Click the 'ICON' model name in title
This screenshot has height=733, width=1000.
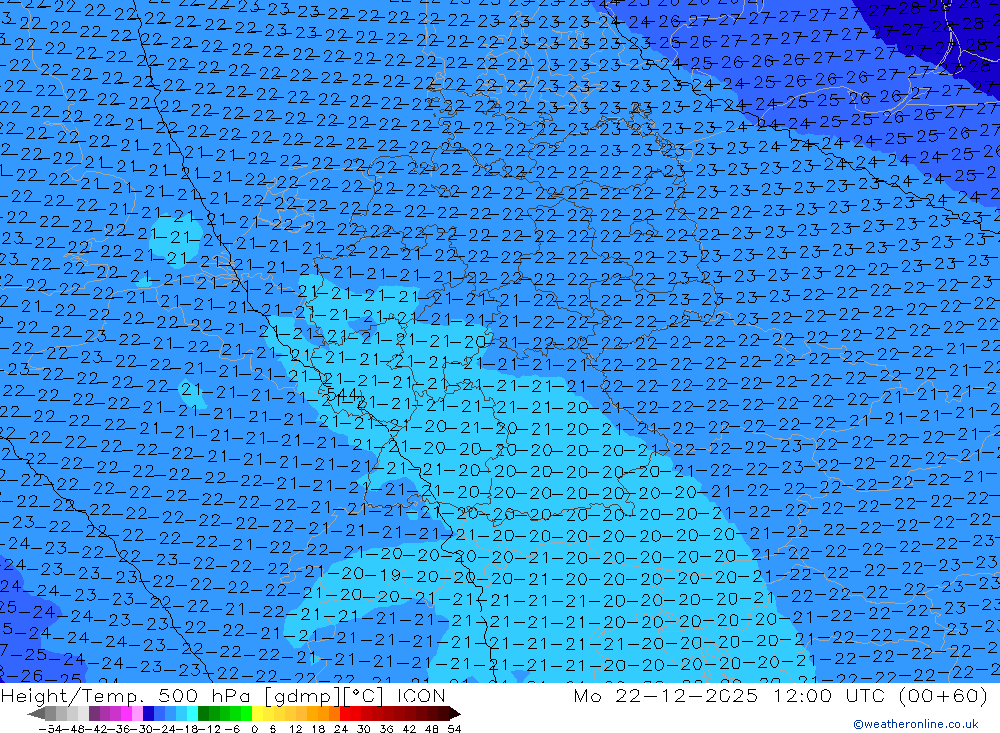(x=421, y=695)
